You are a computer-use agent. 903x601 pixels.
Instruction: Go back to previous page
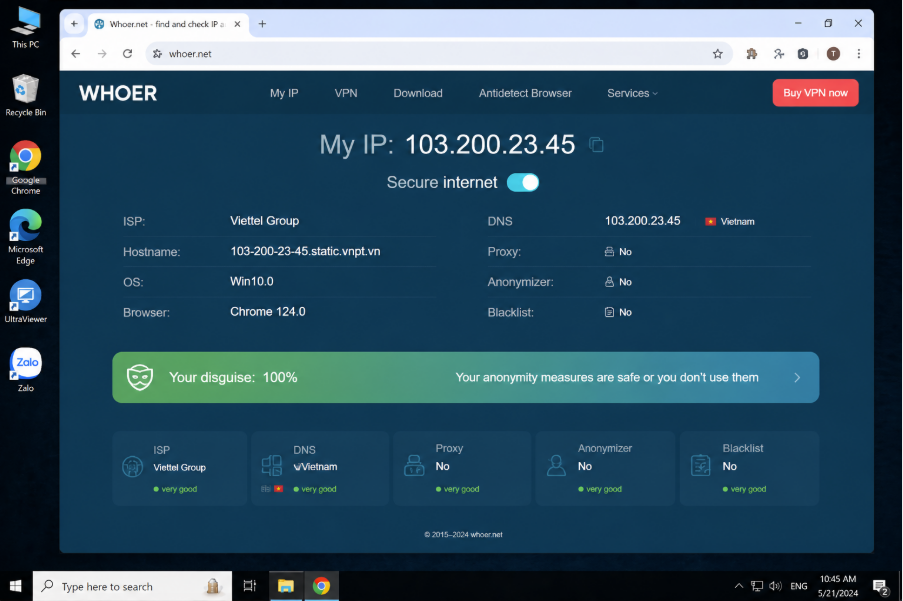76,54
